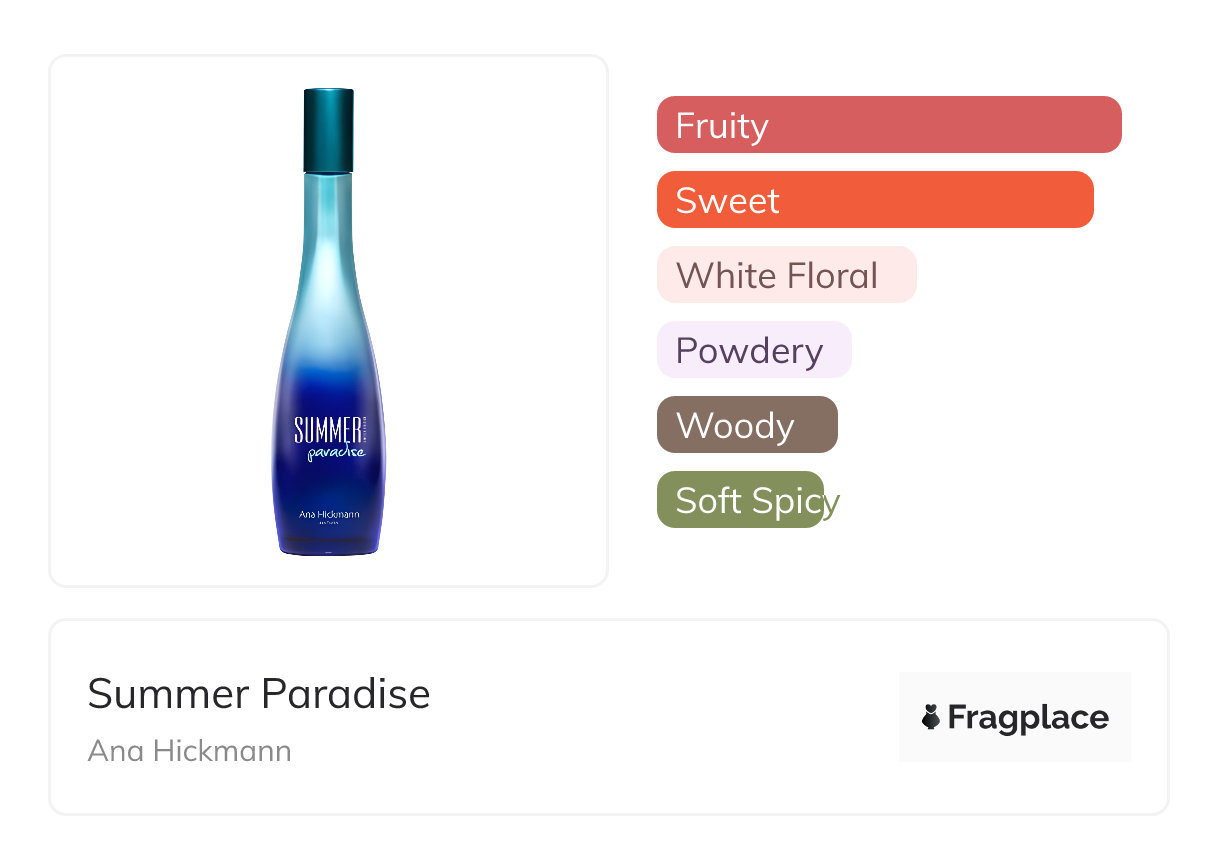This screenshot has width=1218, height=864.
Task: Select the Sweet accord bar
Action: pyautogui.click(x=874, y=200)
